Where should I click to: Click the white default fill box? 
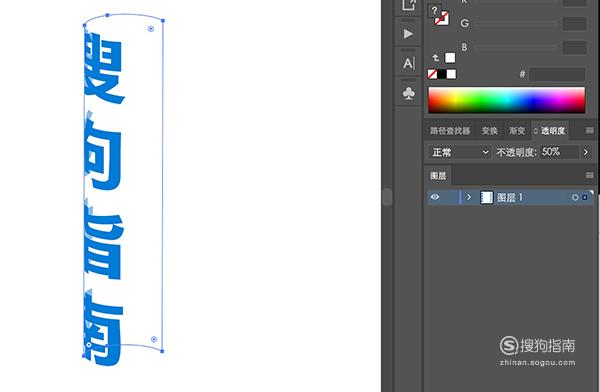[x=450, y=58]
